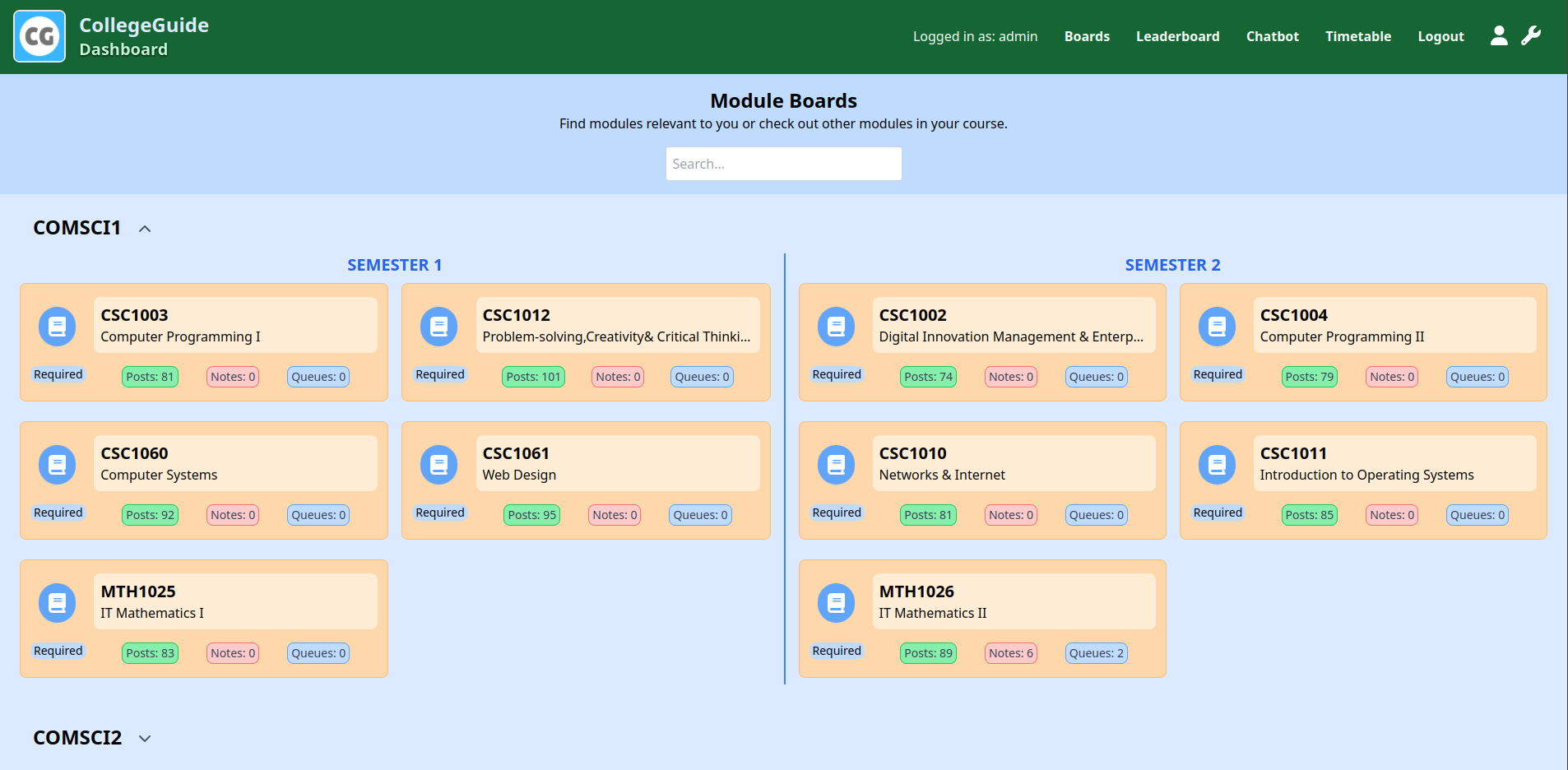
Task: Click Posts: 74 badge on CSC1002
Action: pos(928,377)
